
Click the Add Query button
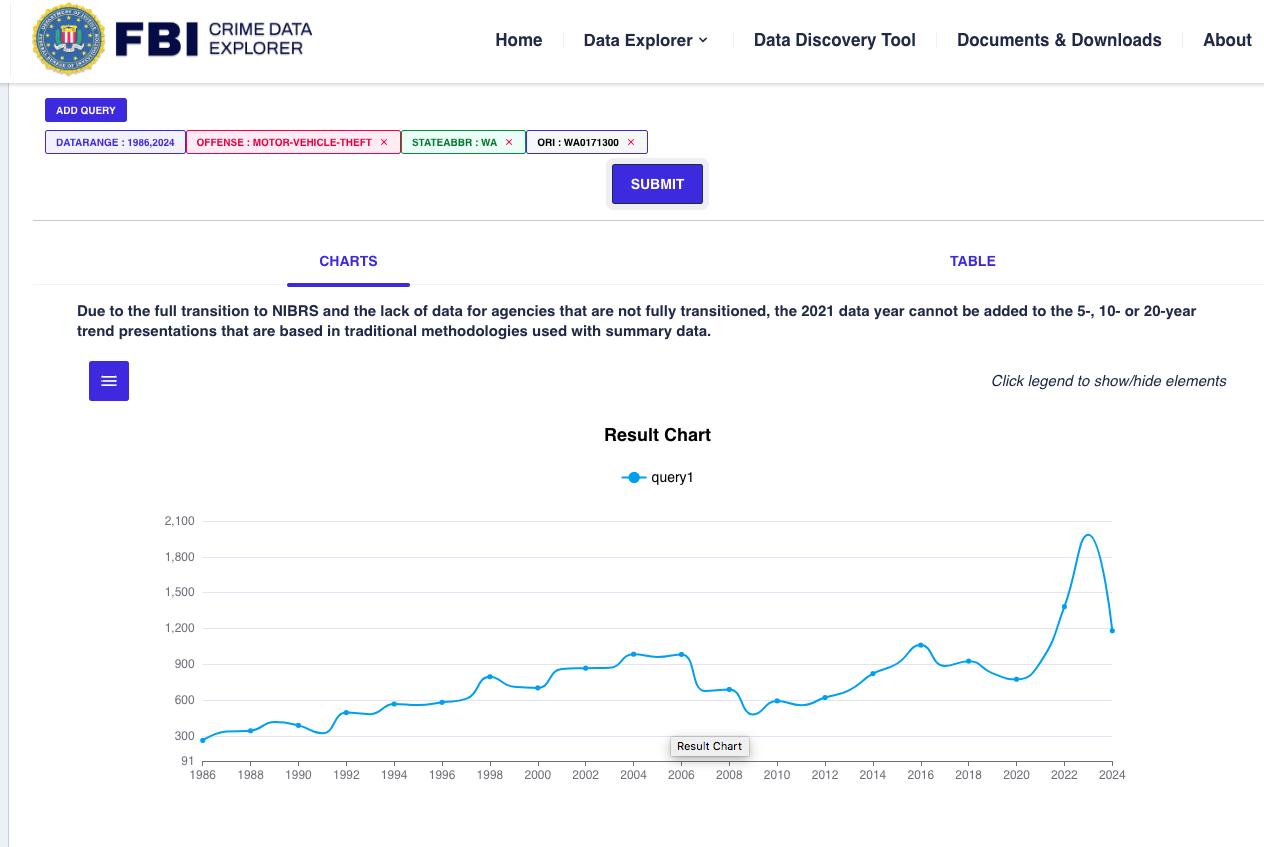[x=86, y=110]
